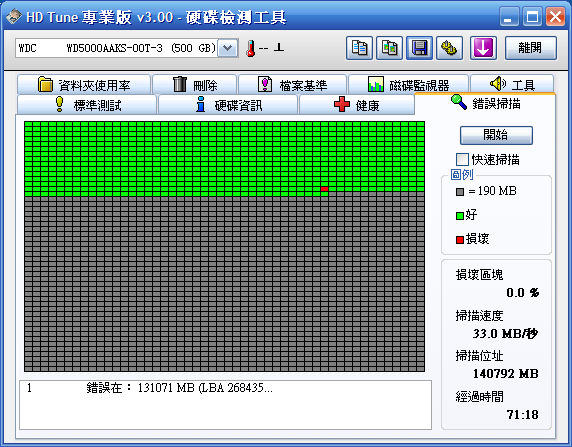Enable the 快速掃描 quick scan checkbox
Screen dimensions: 572x447
point(462,159)
